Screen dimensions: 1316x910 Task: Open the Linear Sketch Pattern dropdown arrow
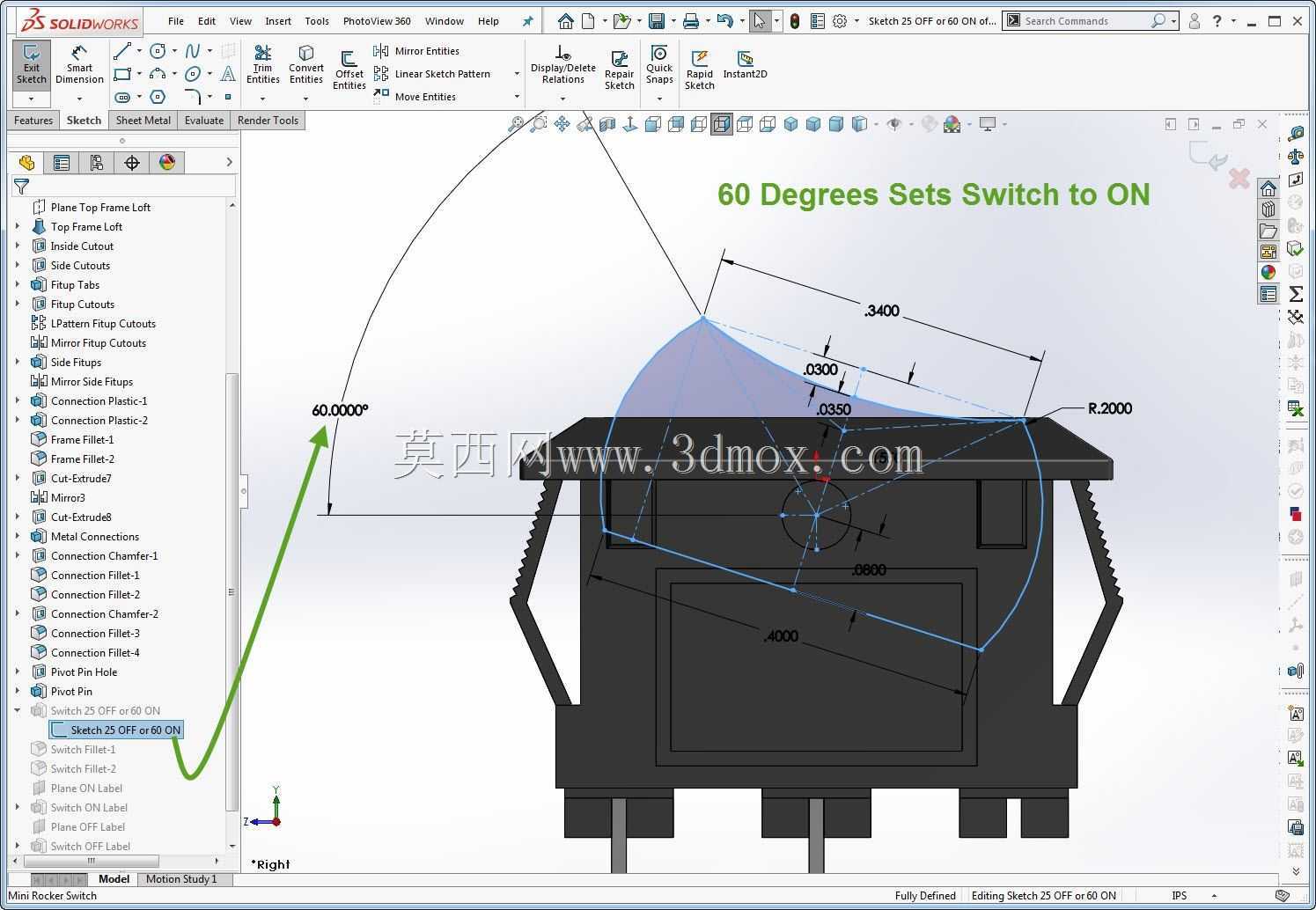tap(517, 74)
